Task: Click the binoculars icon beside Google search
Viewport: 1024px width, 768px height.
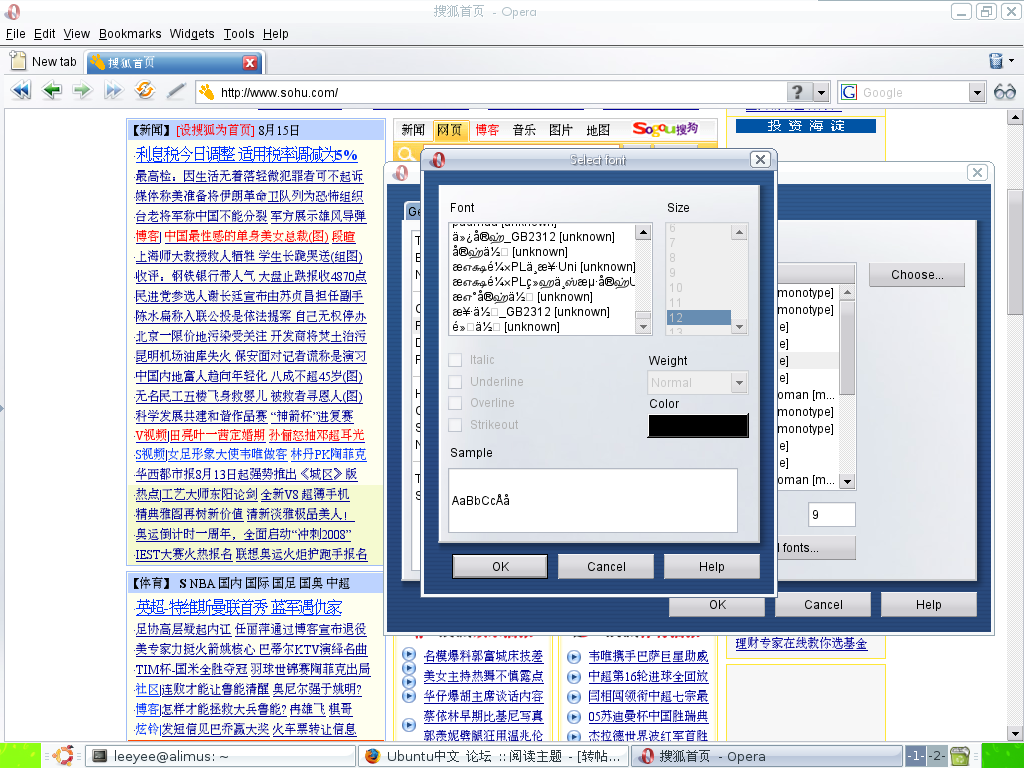Action: click(x=1004, y=92)
